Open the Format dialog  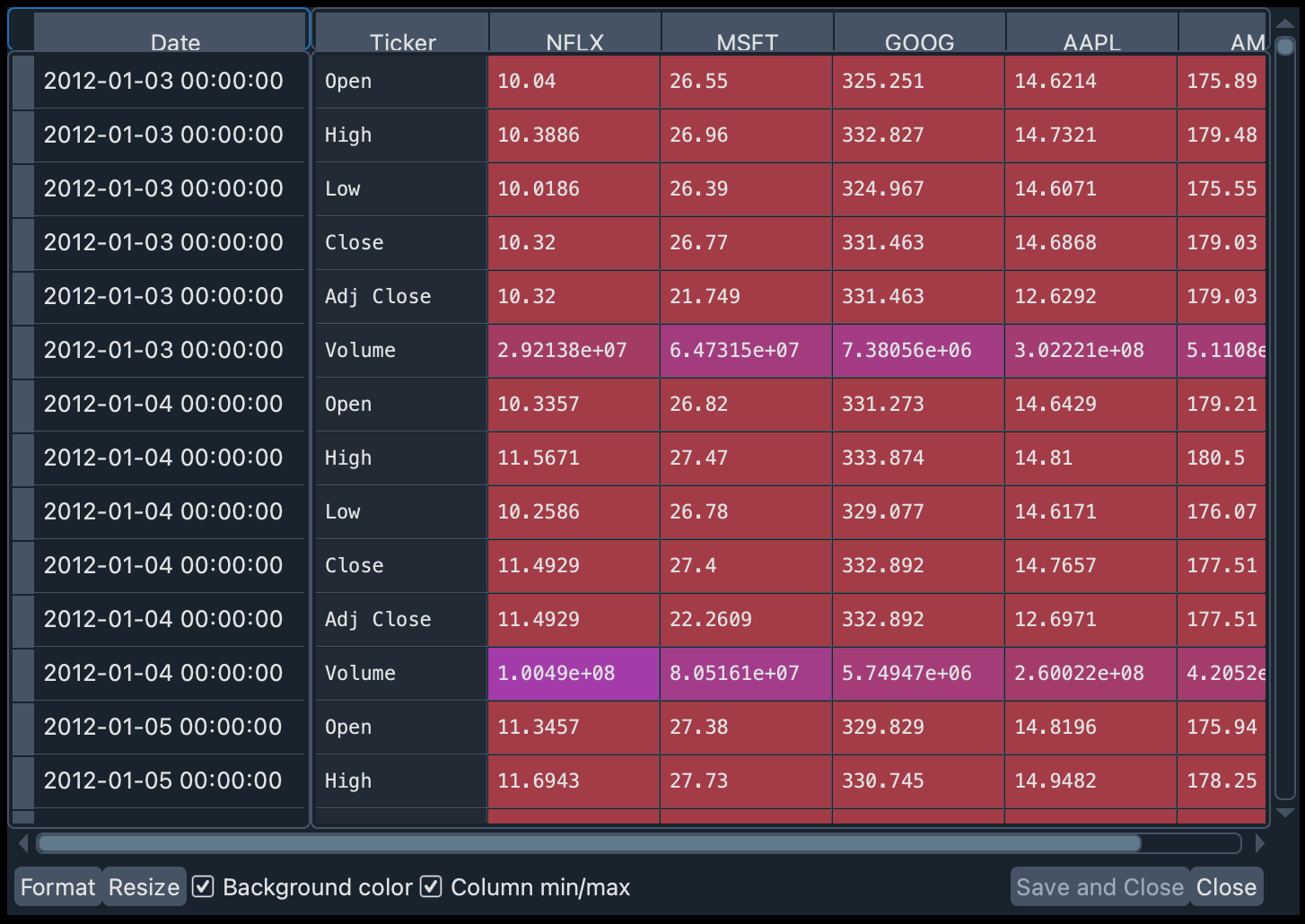(x=57, y=886)
